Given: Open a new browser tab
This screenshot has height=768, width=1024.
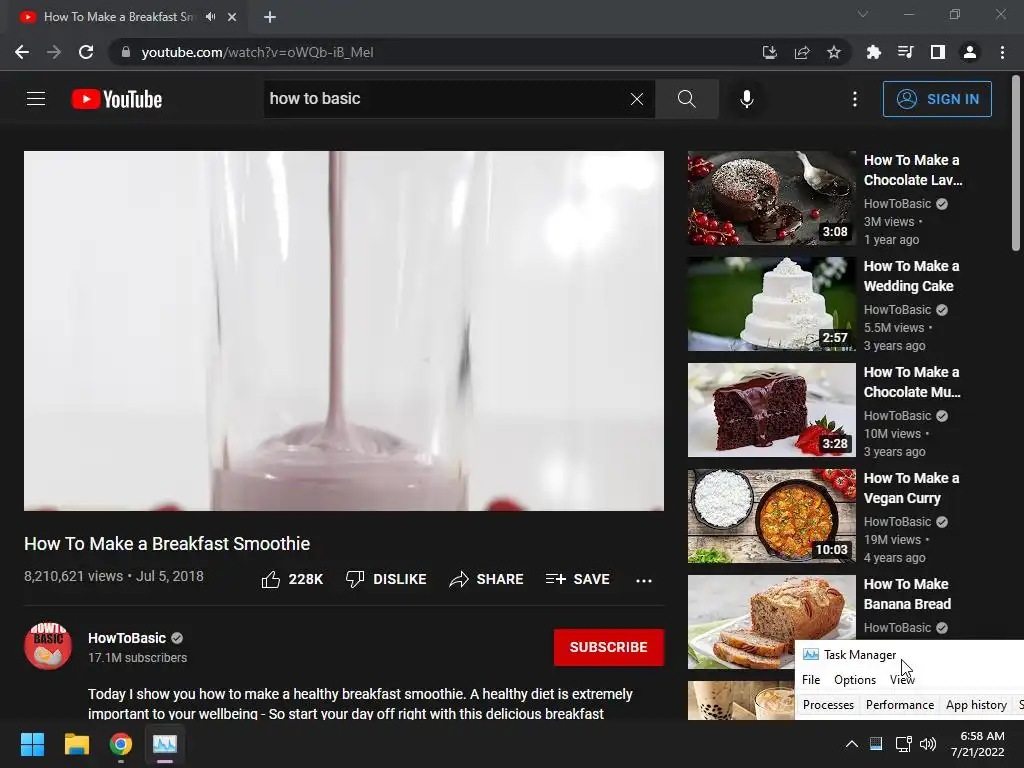Looking at the screenshot, I should pos(270,17).
